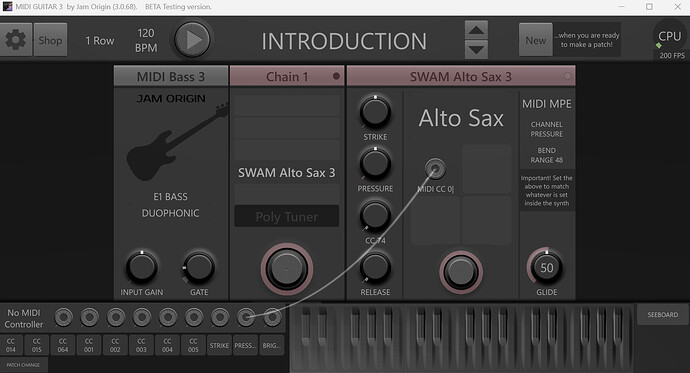This screenshot has width=690, height=373.
Task: Click the CC 001 controller label
Action: click(89, 345)
